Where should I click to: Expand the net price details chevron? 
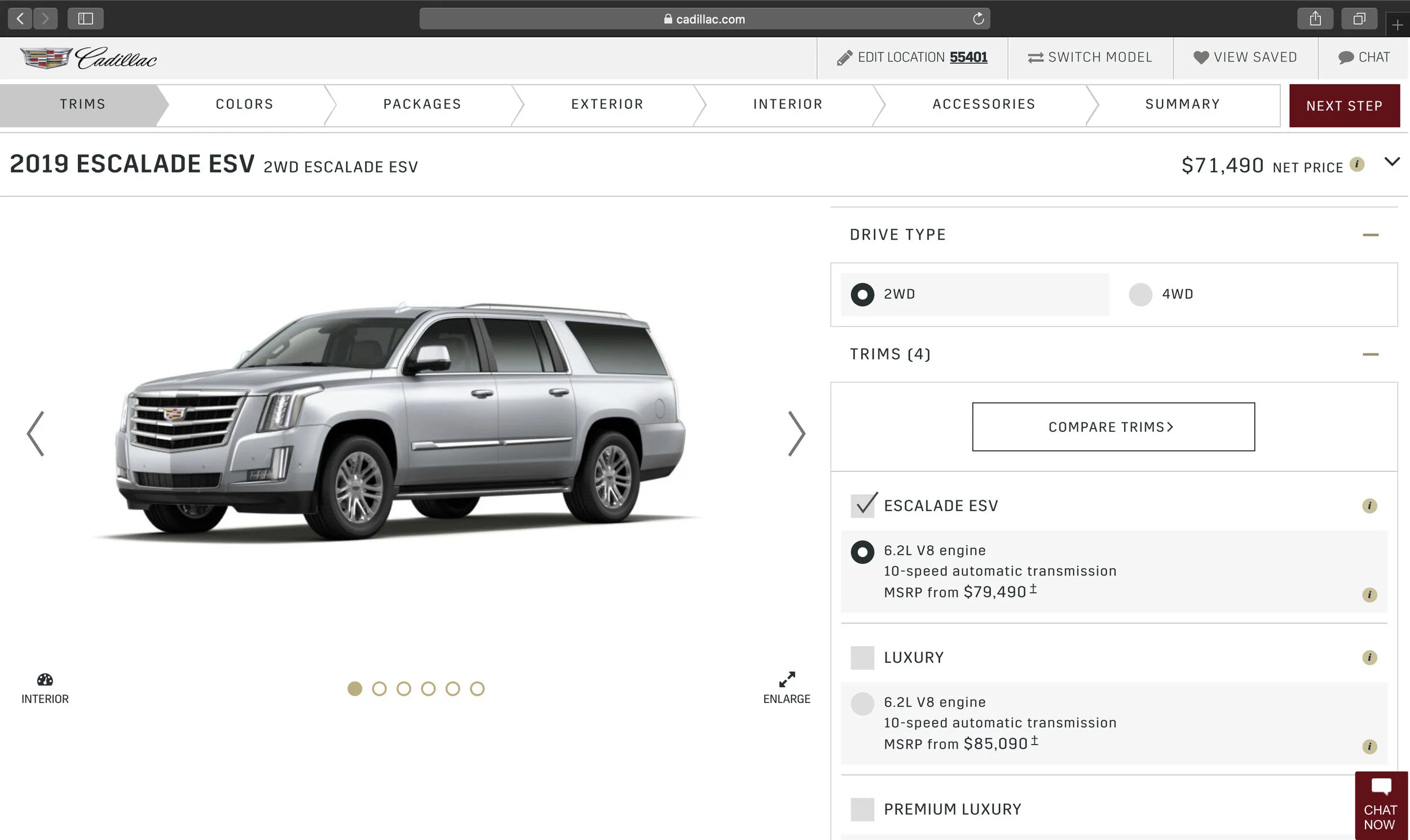(x=1392, y=162)
